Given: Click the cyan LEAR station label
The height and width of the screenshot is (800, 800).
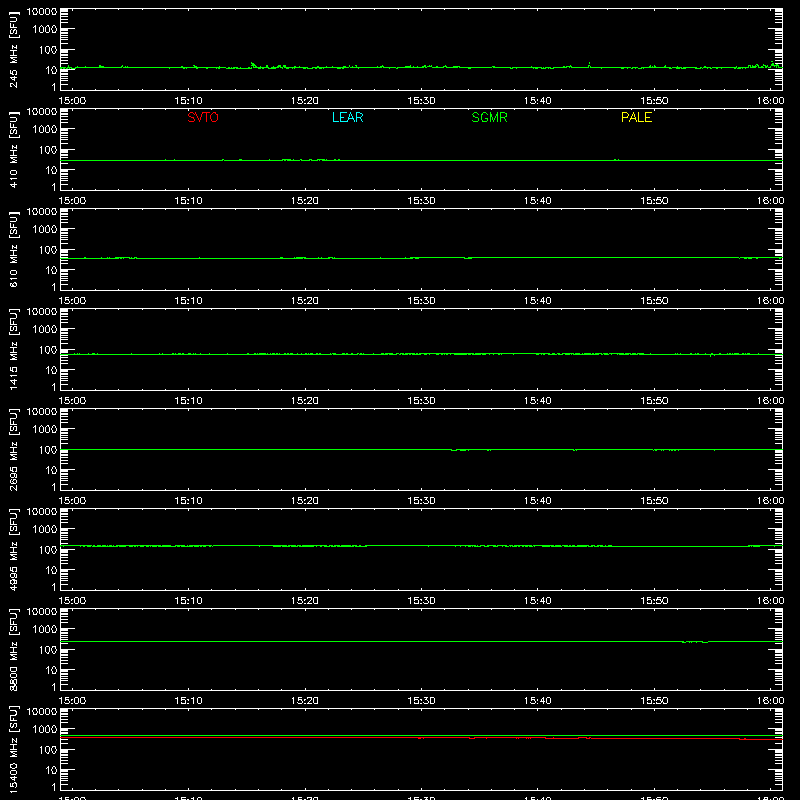Looking at the screenshot, I should pos(347,117).
